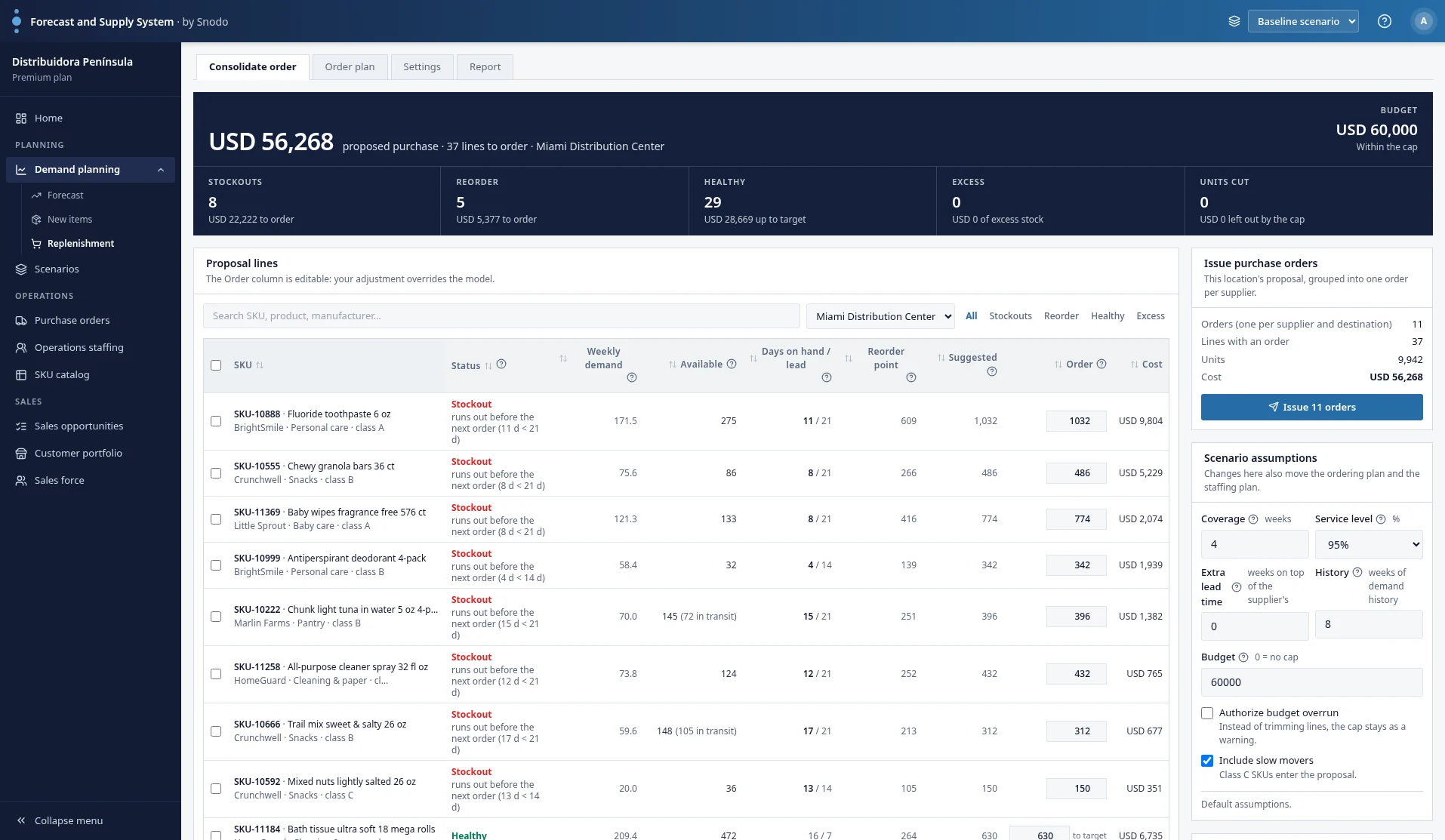Click the SKU catalog icon
The height and width of the screenshot is (840, 1445).
pyautogui.click(x=21, y=375)
